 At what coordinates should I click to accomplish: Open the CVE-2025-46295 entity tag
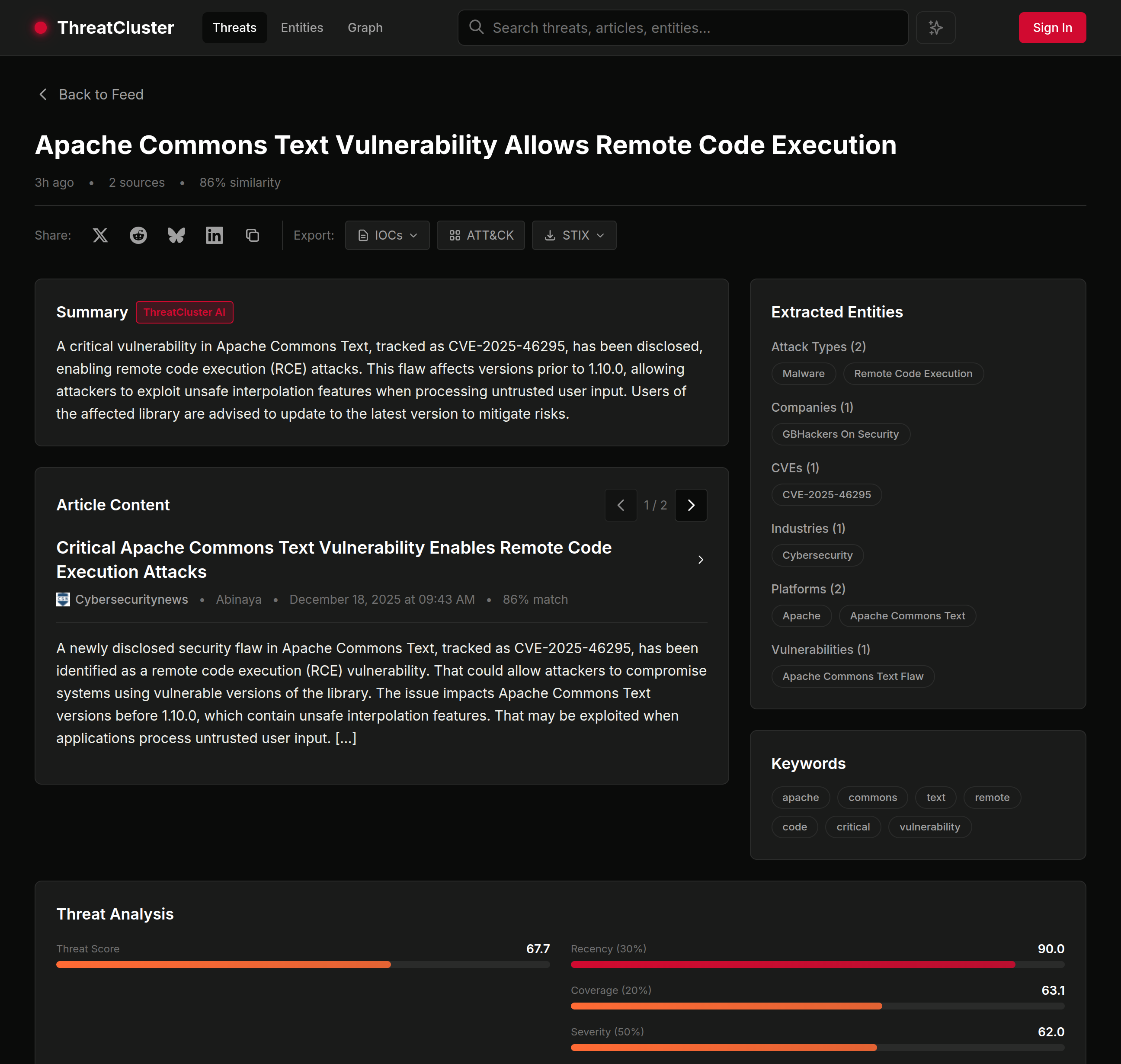tap(826, 494)
